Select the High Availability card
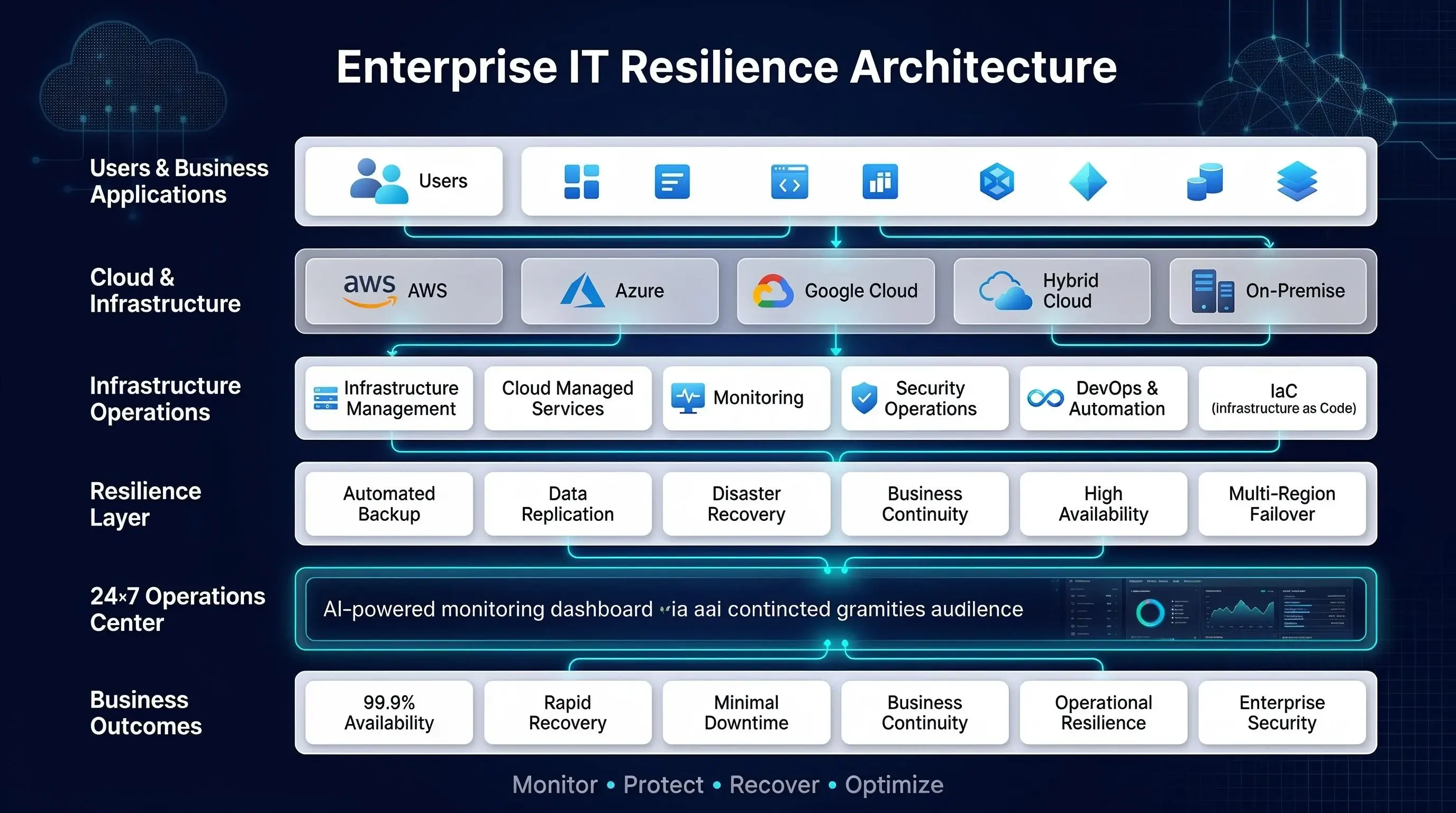The height and width of the screenshot is (813, 1456). click(1103, 504)
